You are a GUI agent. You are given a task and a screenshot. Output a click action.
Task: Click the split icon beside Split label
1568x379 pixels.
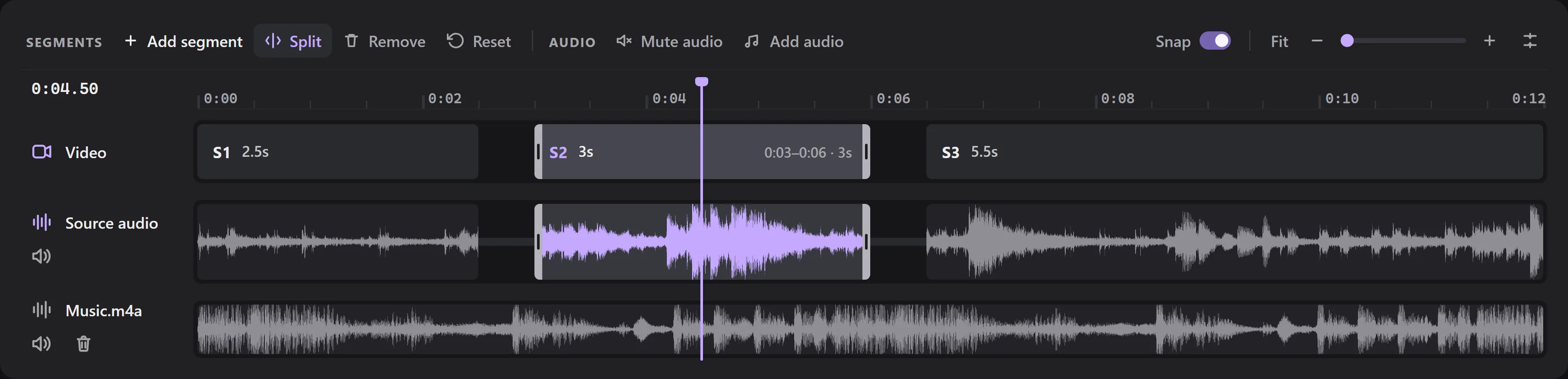tap(273, 41)
